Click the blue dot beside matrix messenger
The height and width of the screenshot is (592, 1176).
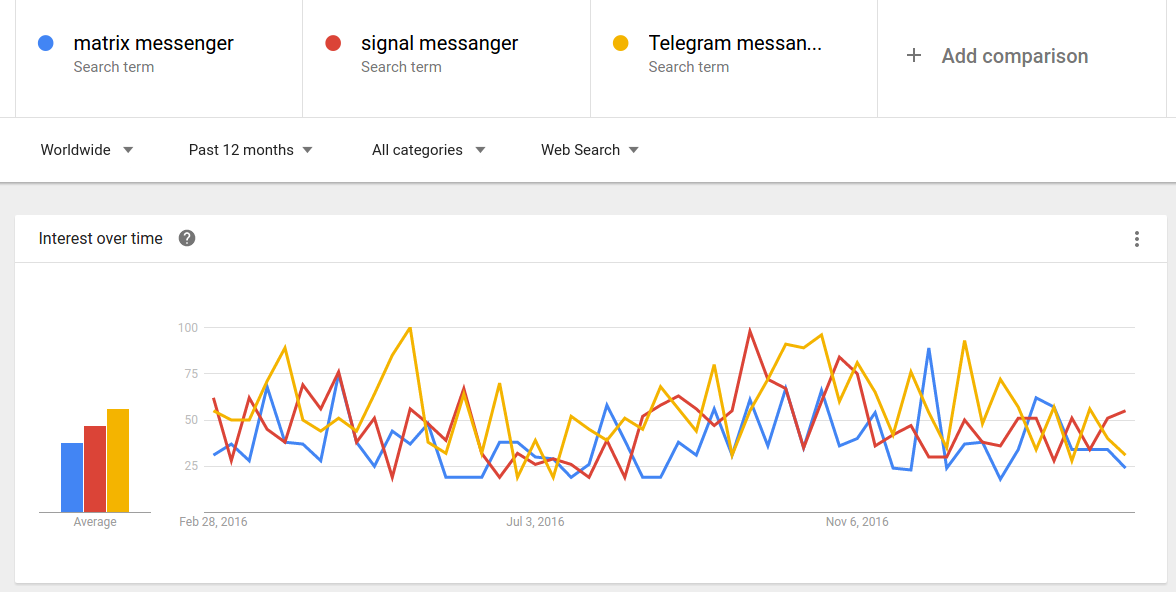(x=45, y=44)
